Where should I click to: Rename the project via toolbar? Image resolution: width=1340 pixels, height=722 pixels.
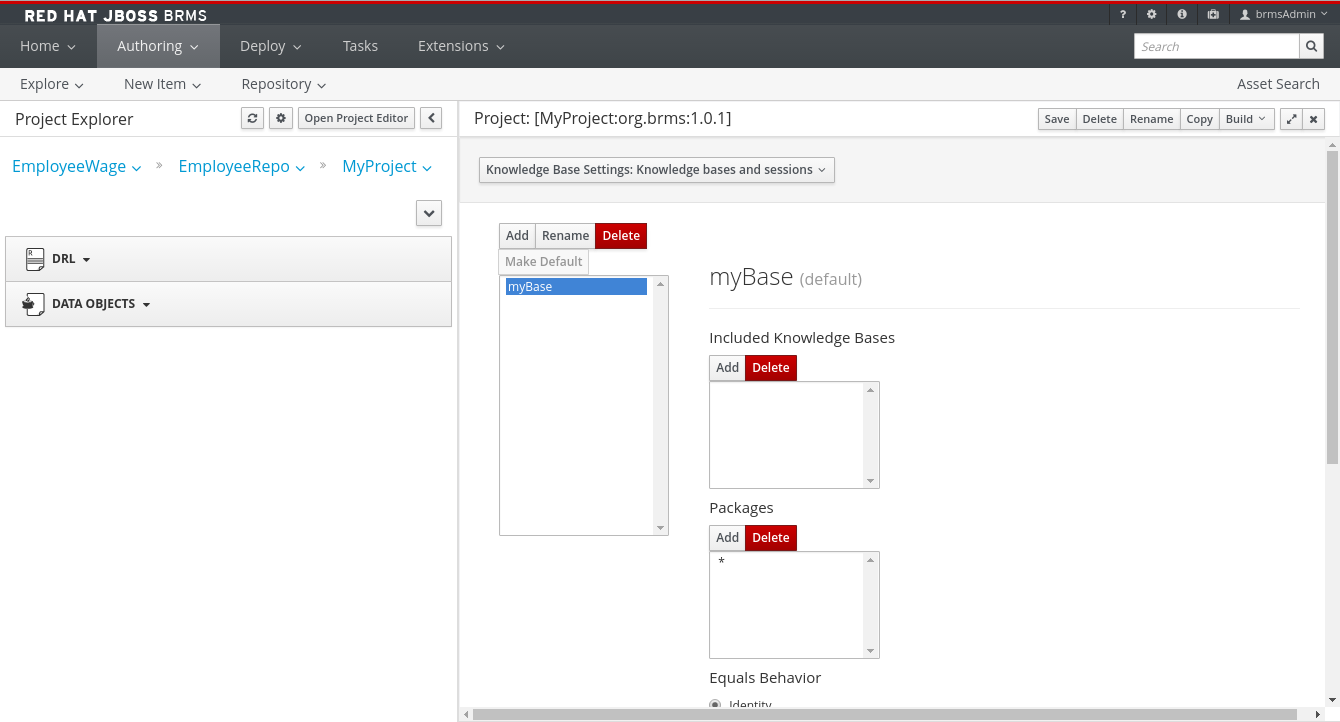1151,119
